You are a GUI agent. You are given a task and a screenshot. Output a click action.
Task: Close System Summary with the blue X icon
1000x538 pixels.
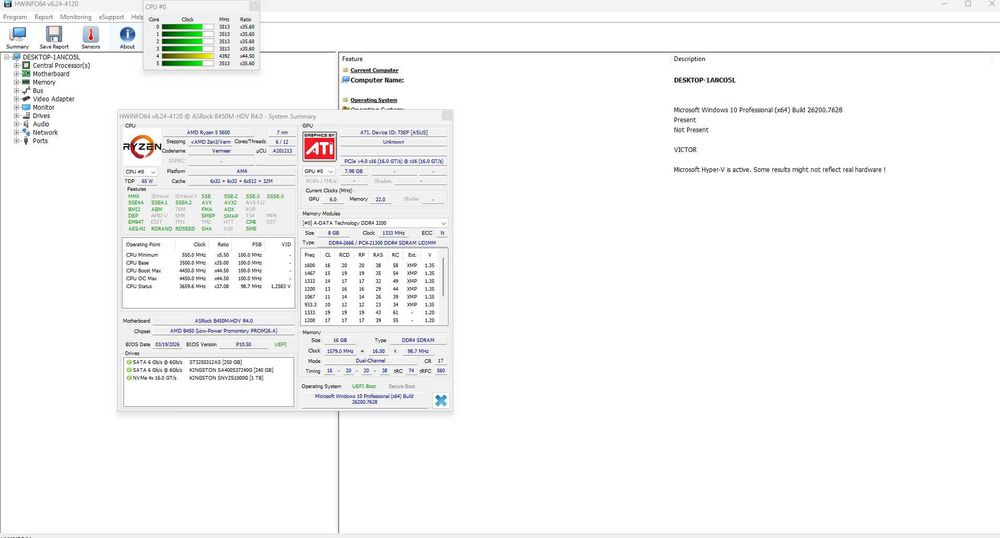(441, 400)
